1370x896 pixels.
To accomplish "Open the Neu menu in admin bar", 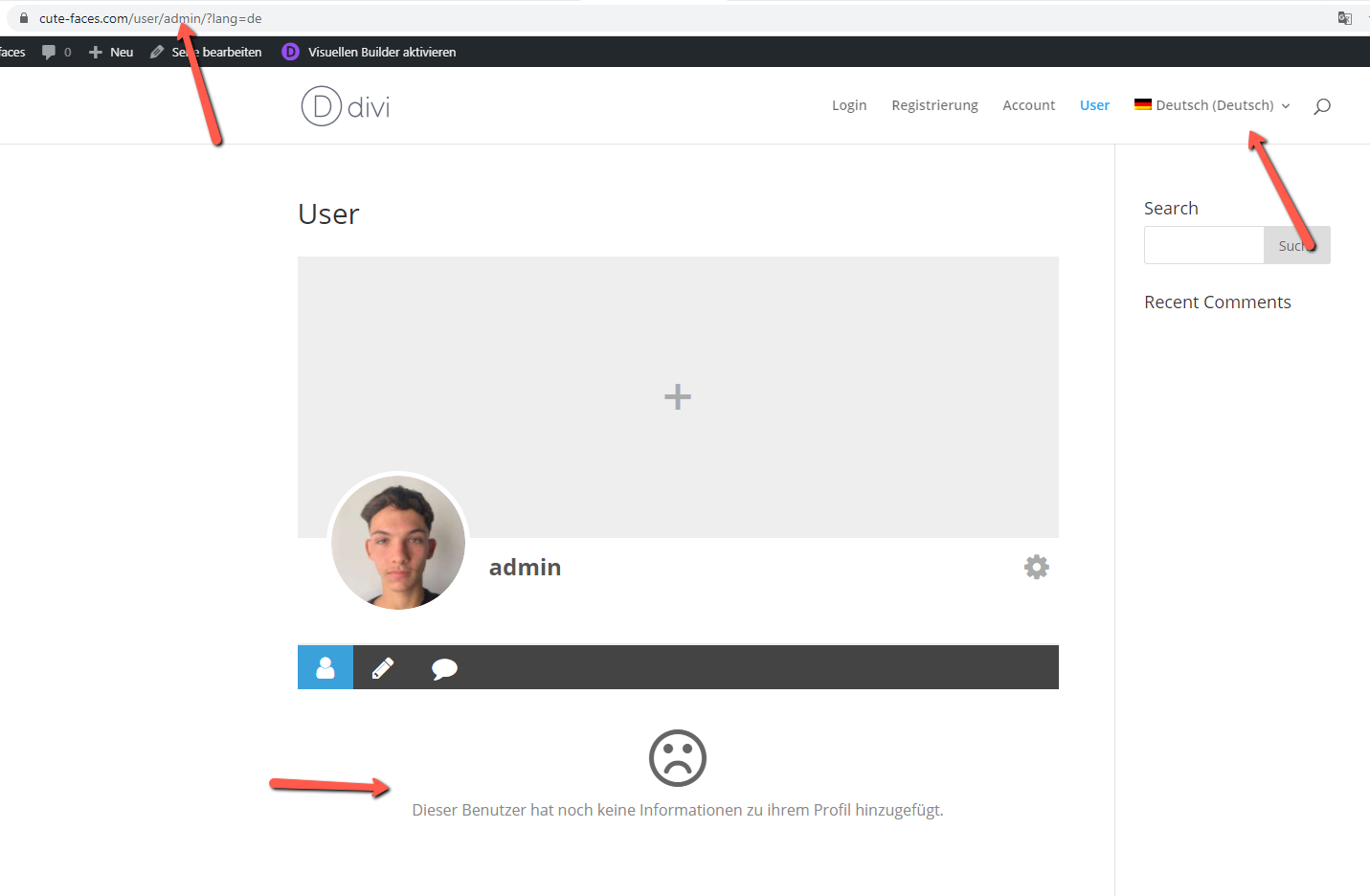I will (x=111, y=53).
